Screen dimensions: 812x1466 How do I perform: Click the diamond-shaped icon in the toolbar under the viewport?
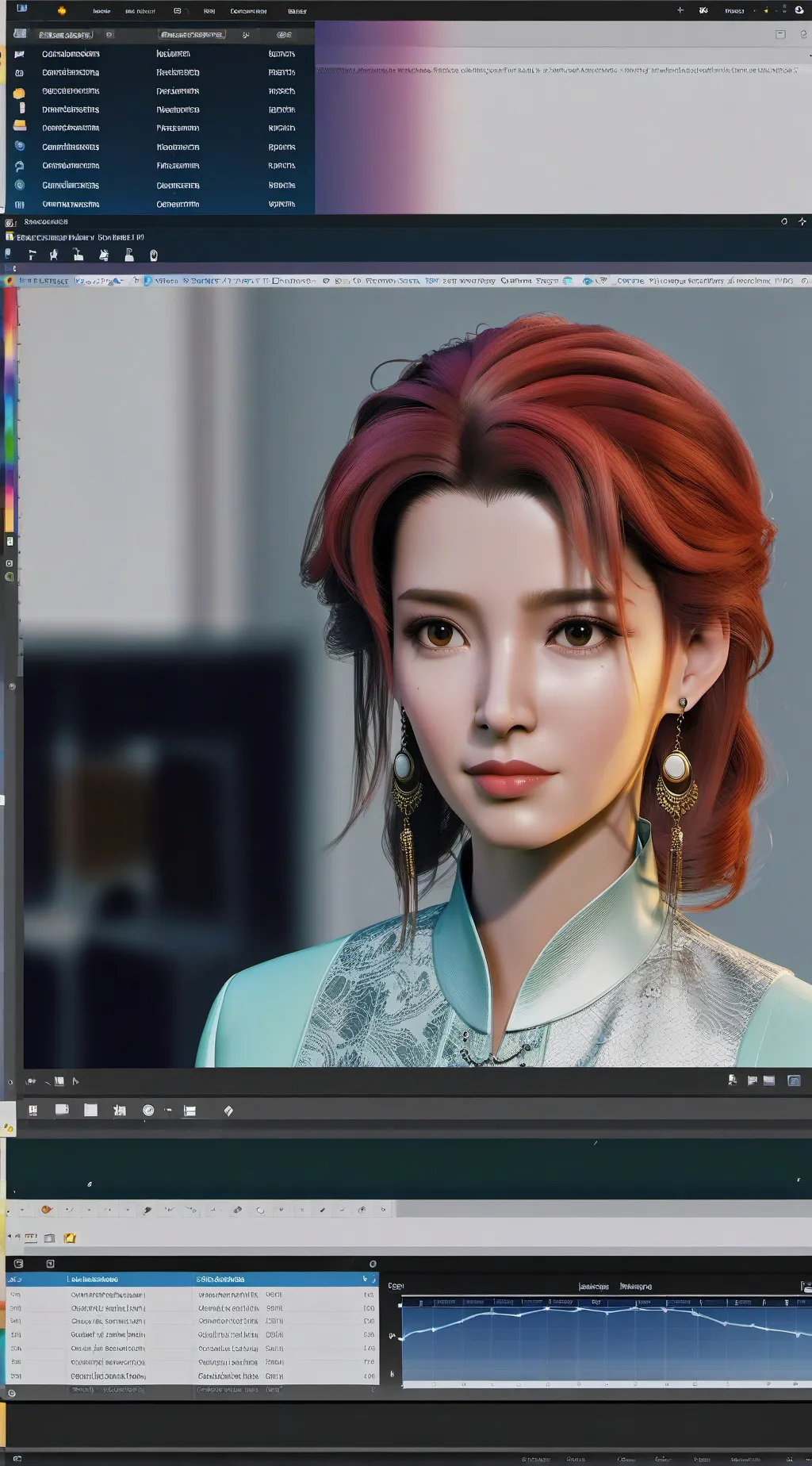coord(228,1111)
